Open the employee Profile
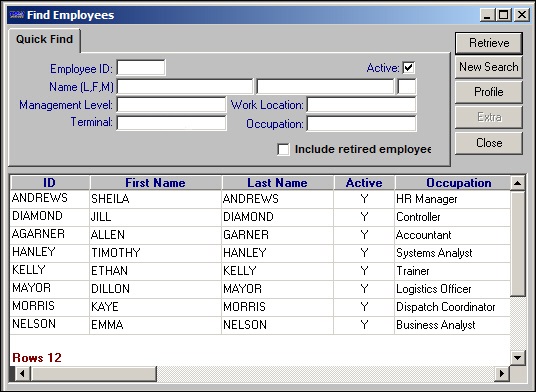This screenshot has height=392, width=536. (x=489, y=92)
